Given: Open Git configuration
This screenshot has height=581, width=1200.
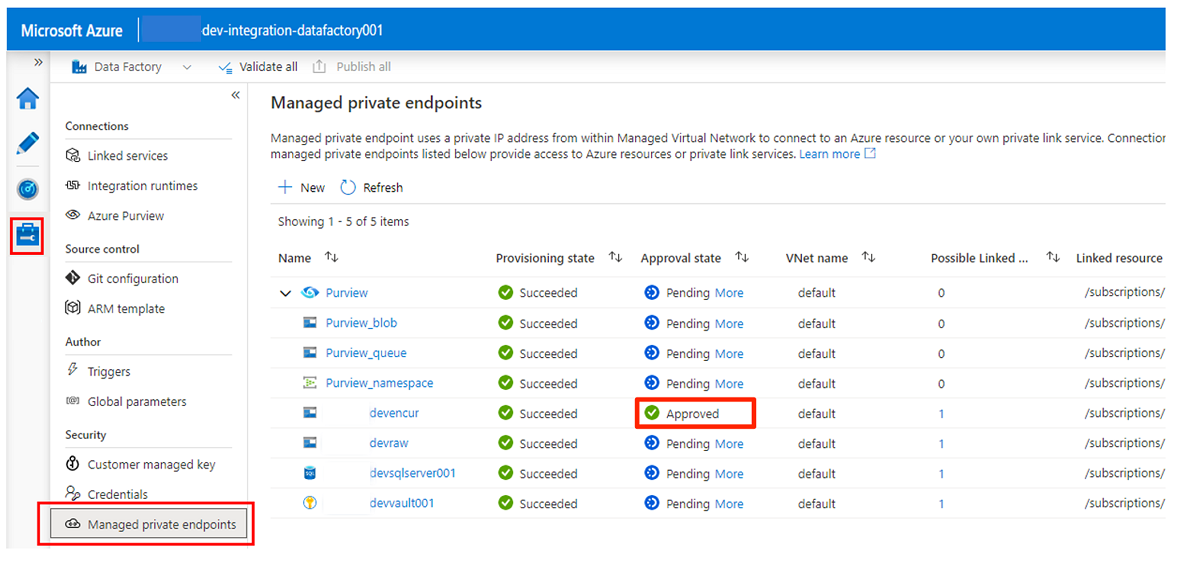Looking at the screenshot, I should (132, 279).
